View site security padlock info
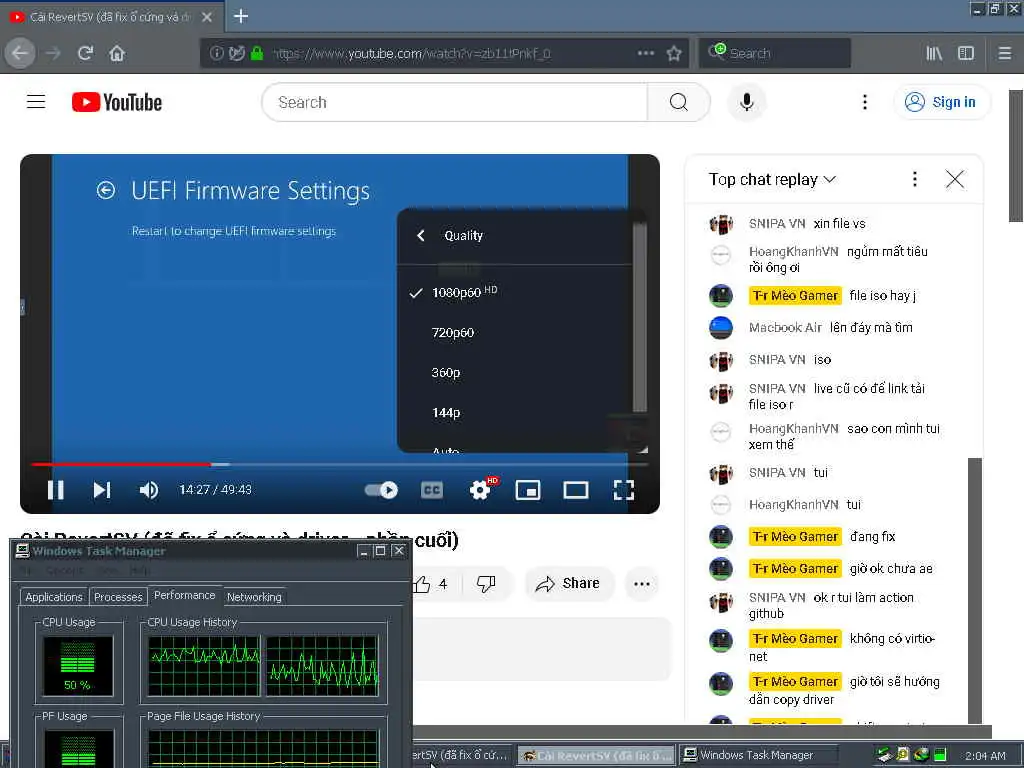 click(257, 53)
